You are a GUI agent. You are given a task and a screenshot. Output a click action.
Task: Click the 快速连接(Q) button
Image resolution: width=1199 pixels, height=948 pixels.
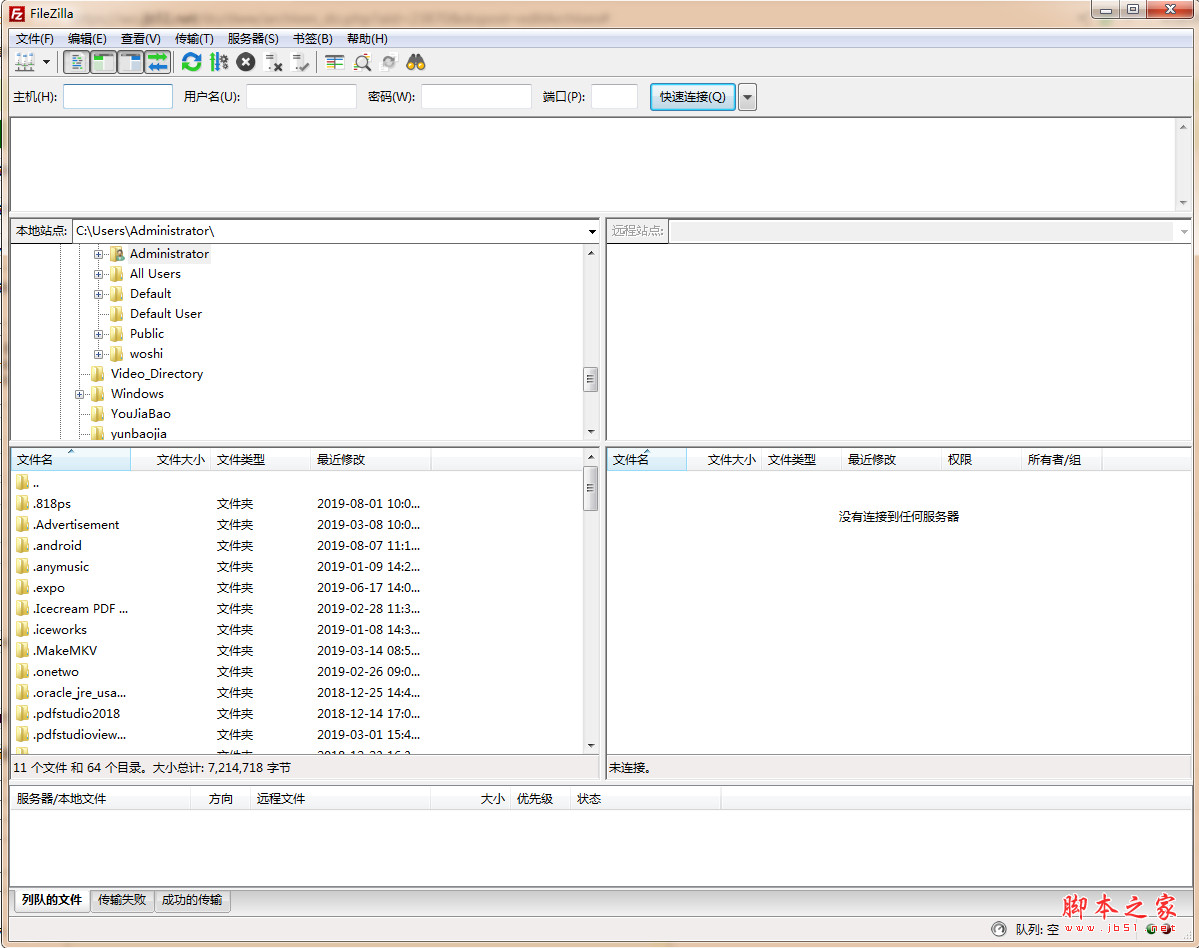pos(693,97)
